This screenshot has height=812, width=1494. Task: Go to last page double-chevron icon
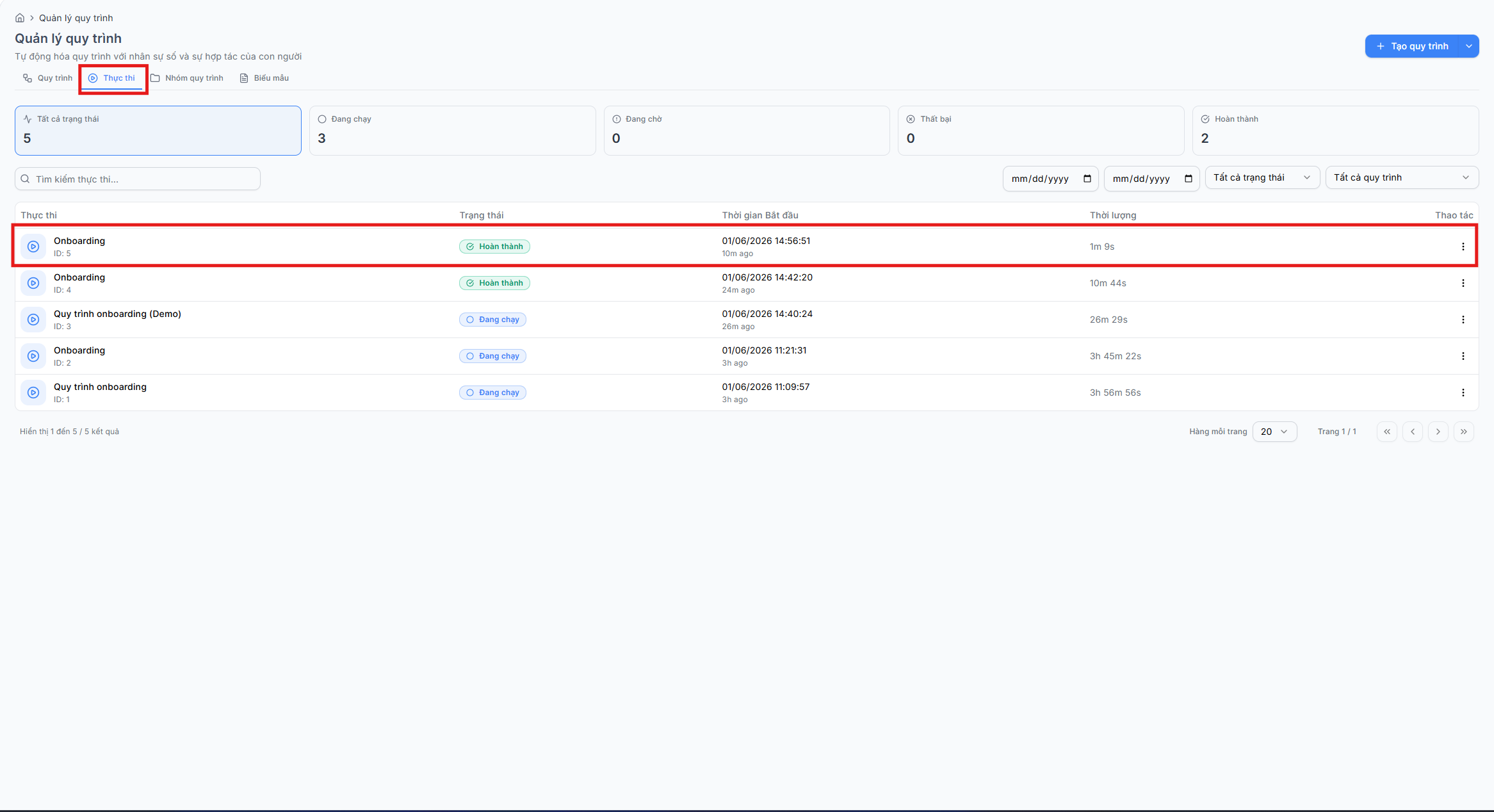1464,432
